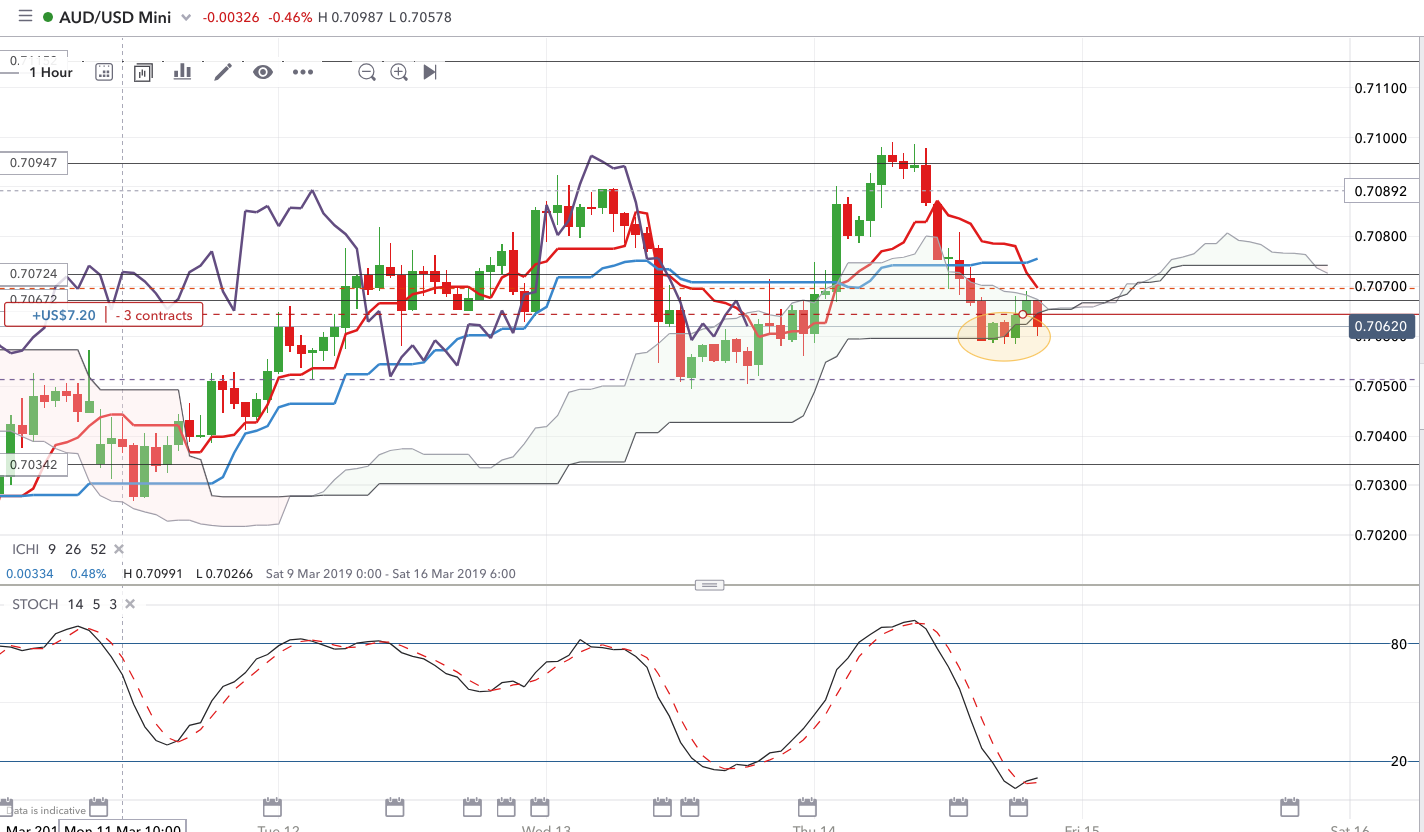The height and width of the screenshot is (832, 1424).
Task: Open the 1 Hour timeframe selector
Action: pyautogui.click(x=50, y=72)
